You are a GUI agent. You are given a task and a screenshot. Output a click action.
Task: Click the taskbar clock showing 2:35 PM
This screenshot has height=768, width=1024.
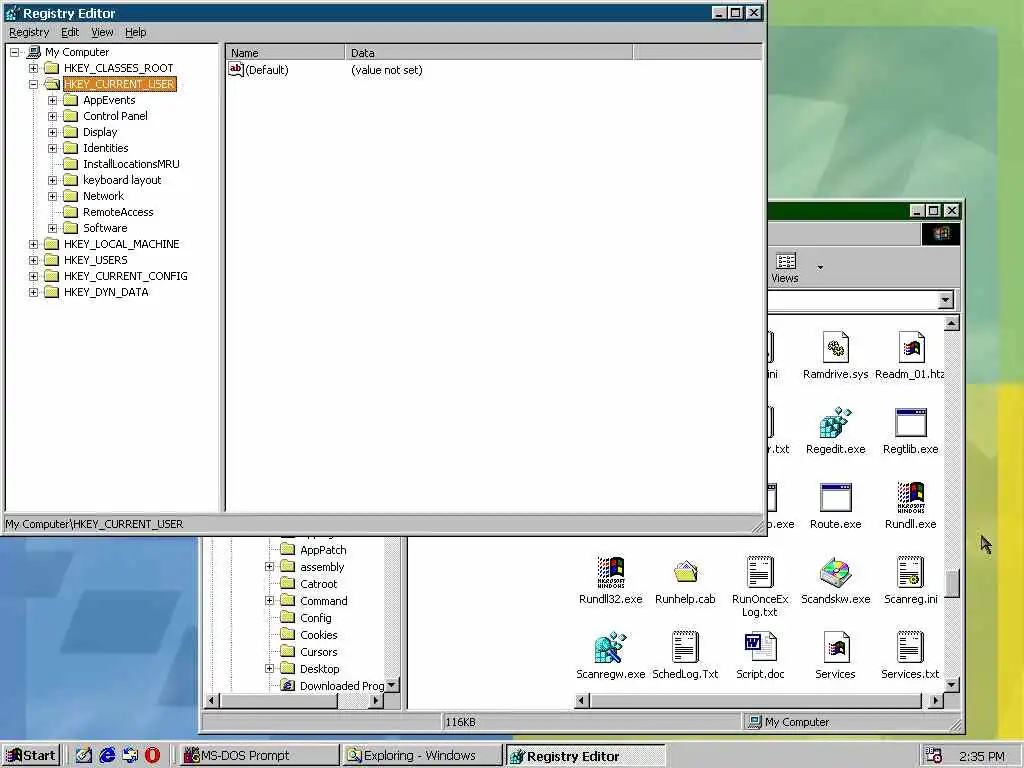click(982, 756)
